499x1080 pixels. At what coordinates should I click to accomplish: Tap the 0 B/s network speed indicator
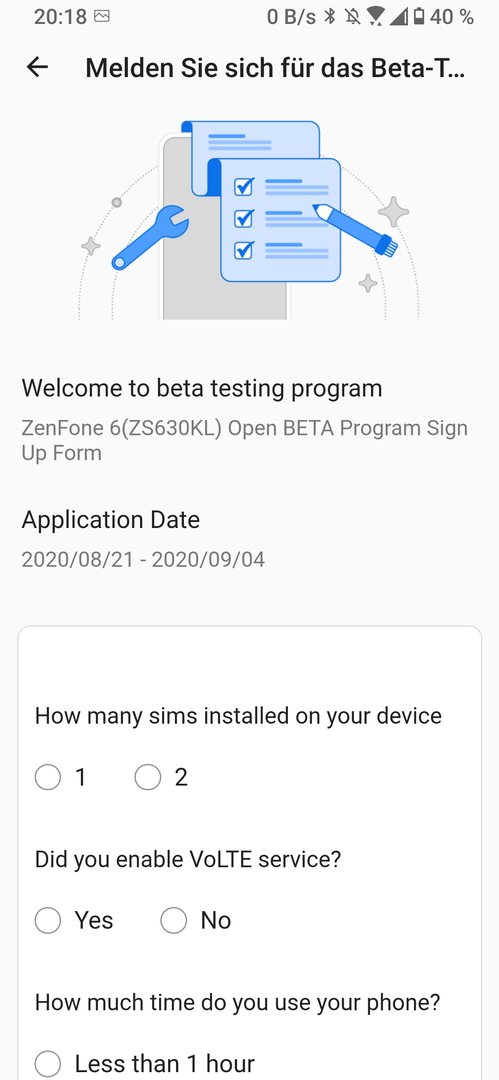pos(291,17)
